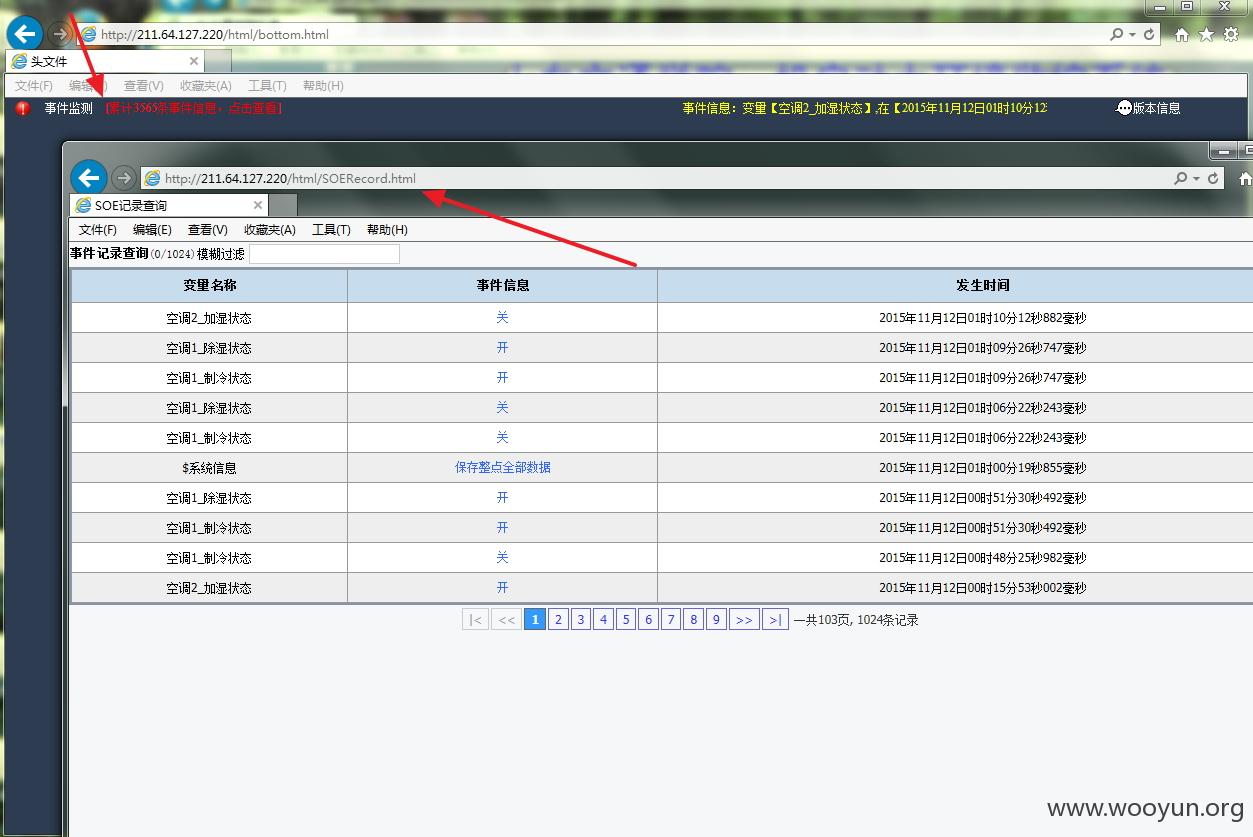Focus the 模糊过滤 filter input
The image size is (1253, 837).
pos(324,254)
